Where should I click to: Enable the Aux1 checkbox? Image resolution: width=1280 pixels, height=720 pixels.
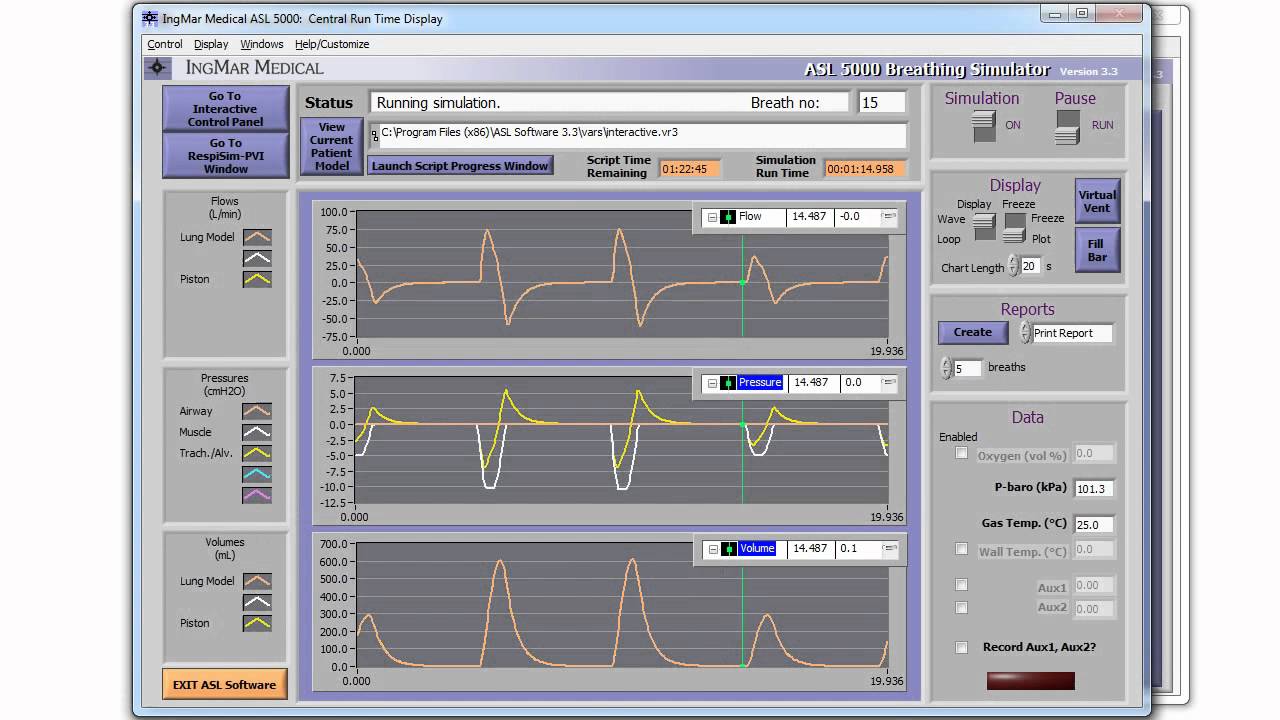[x=962, y=585]
